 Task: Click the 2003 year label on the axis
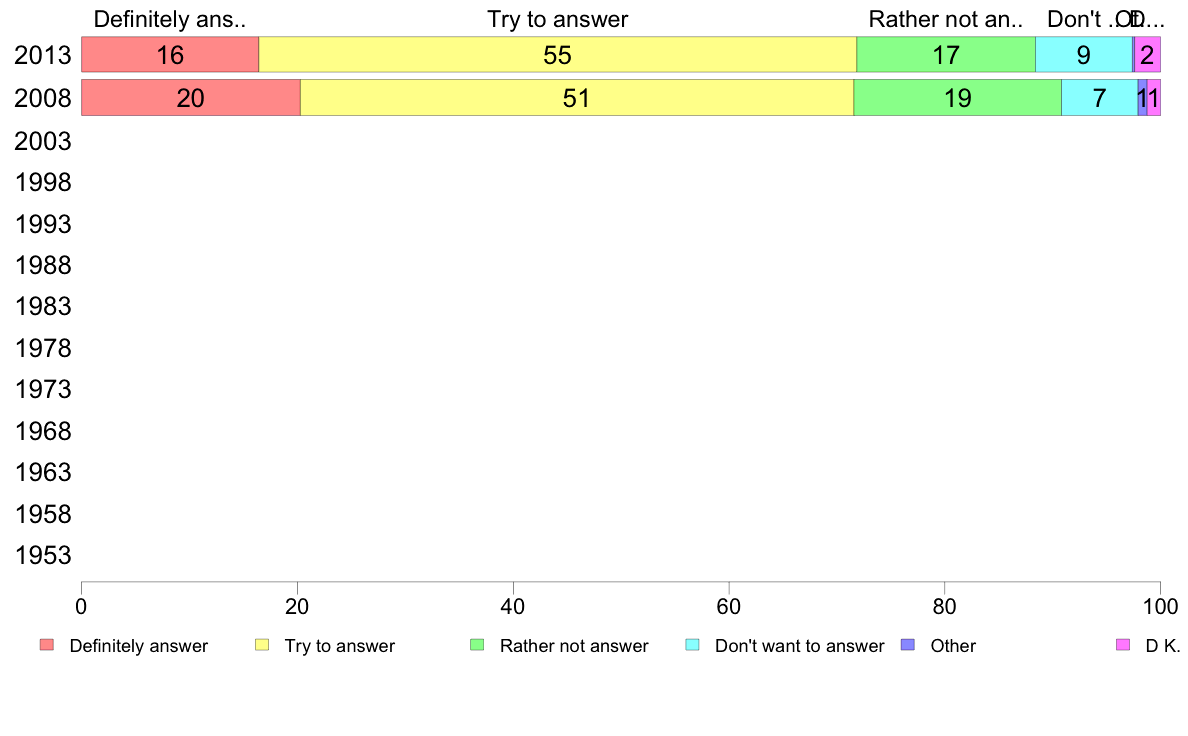pos(43,141)
